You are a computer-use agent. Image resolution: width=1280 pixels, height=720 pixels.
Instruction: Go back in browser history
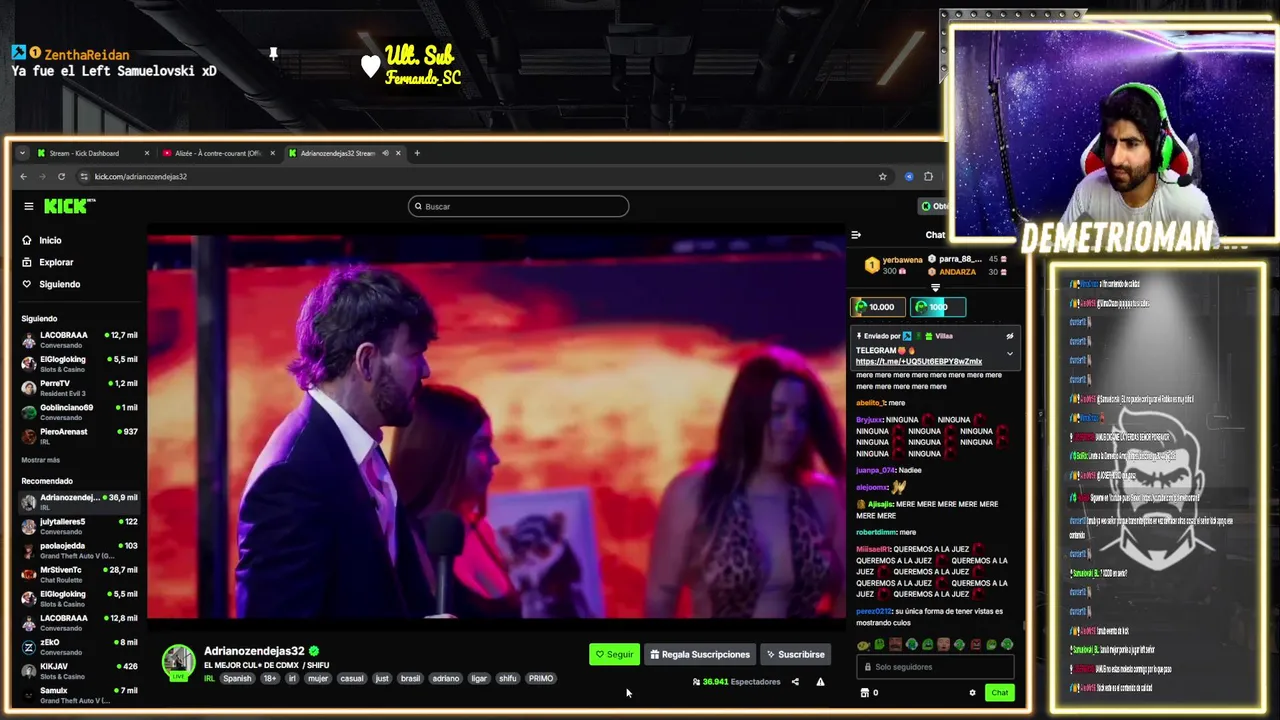pos(24,177)
